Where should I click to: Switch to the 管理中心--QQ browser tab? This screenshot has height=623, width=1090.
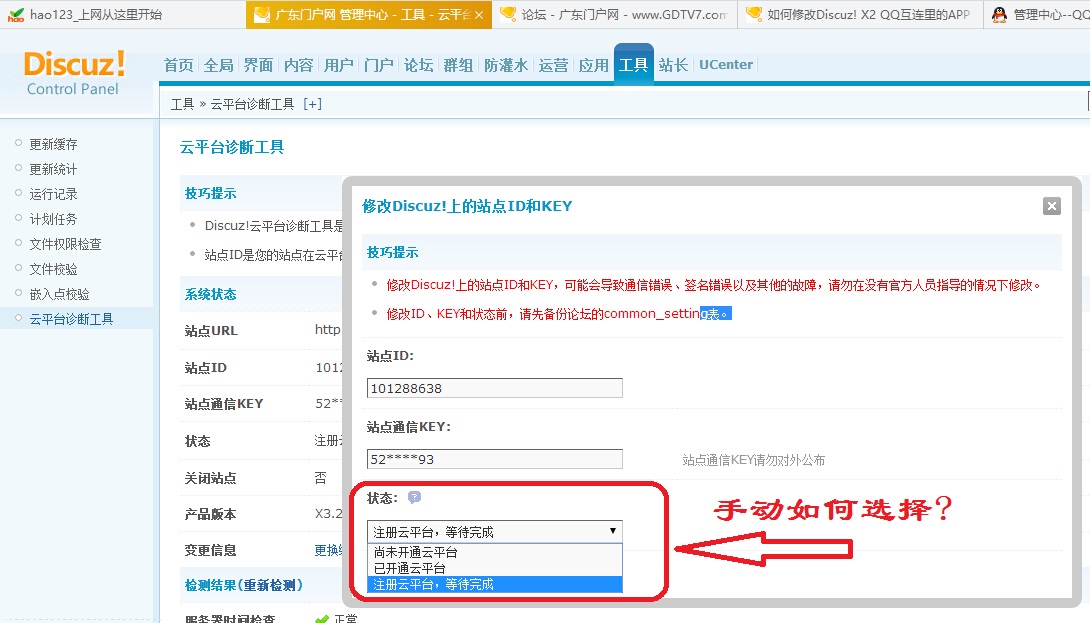pos(1039,15)
